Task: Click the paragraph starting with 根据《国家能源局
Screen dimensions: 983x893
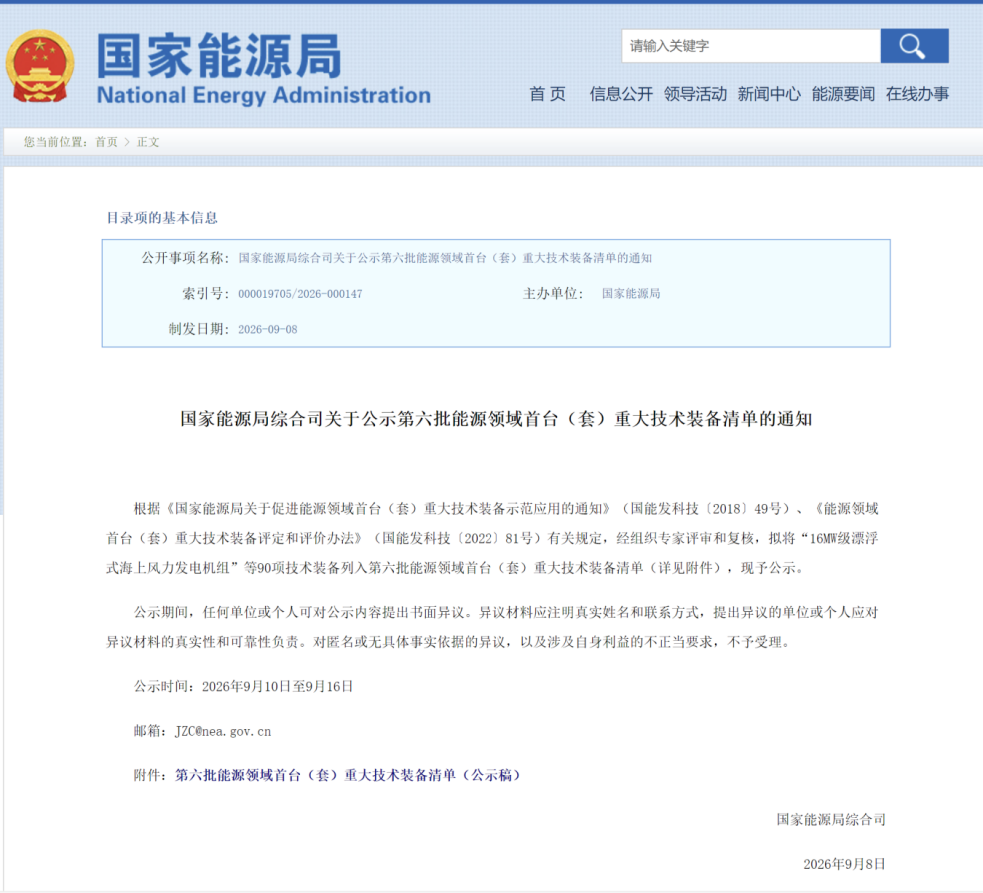Action: (x=492, y=538)
